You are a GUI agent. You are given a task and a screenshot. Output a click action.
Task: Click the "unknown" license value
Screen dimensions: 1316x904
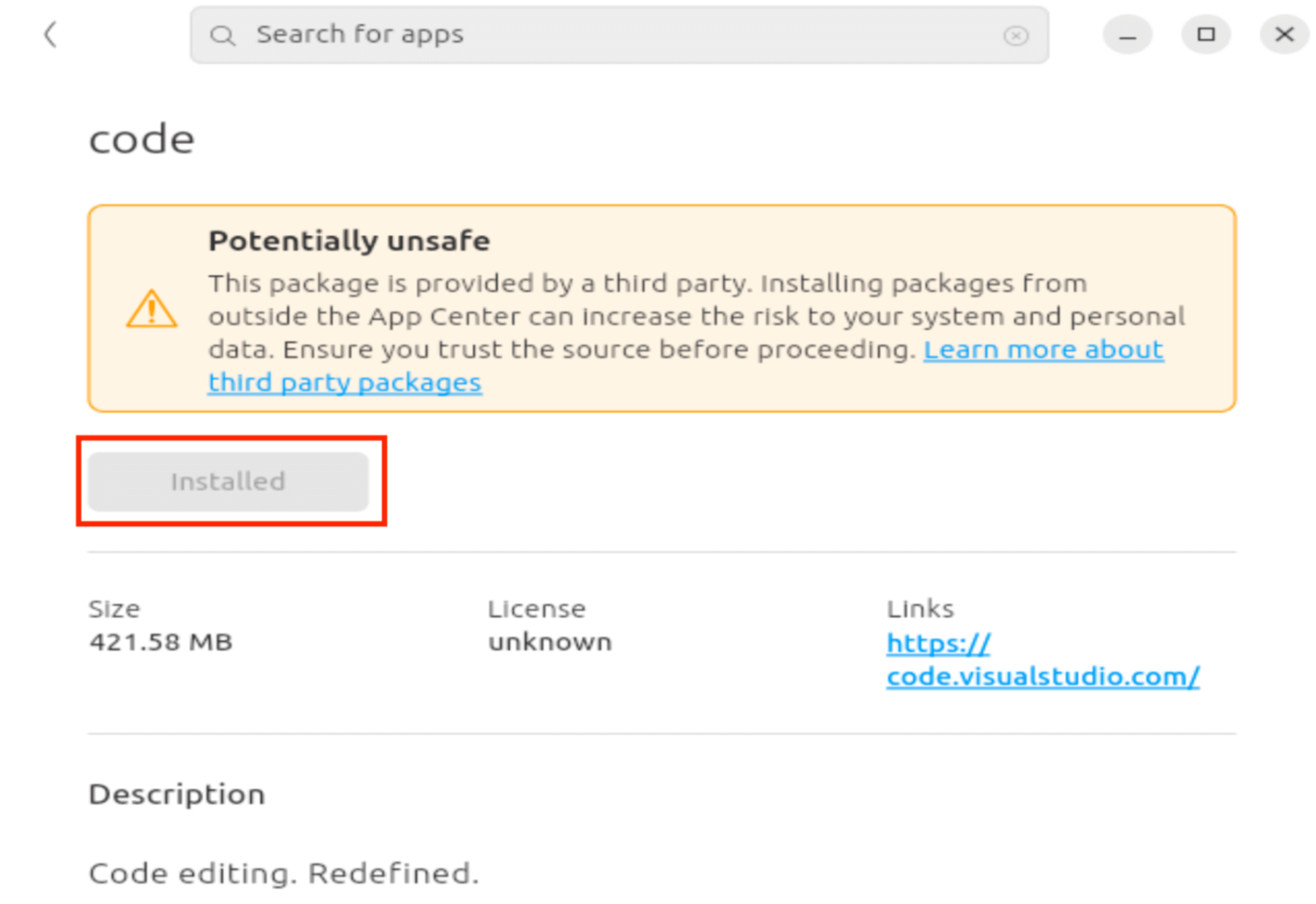coord(550,642)
